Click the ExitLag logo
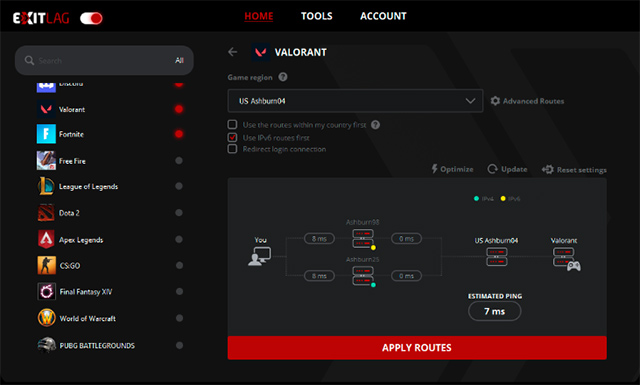The width and height of the screenshot is (640, 385). point(41,18)
